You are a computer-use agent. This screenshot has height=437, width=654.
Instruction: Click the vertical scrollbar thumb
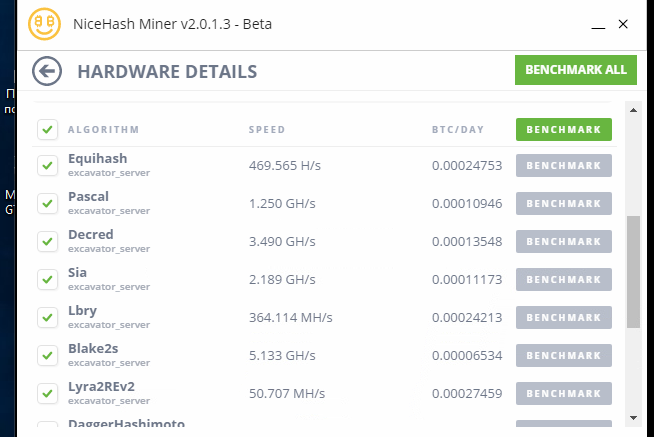[x=633, y=271]
